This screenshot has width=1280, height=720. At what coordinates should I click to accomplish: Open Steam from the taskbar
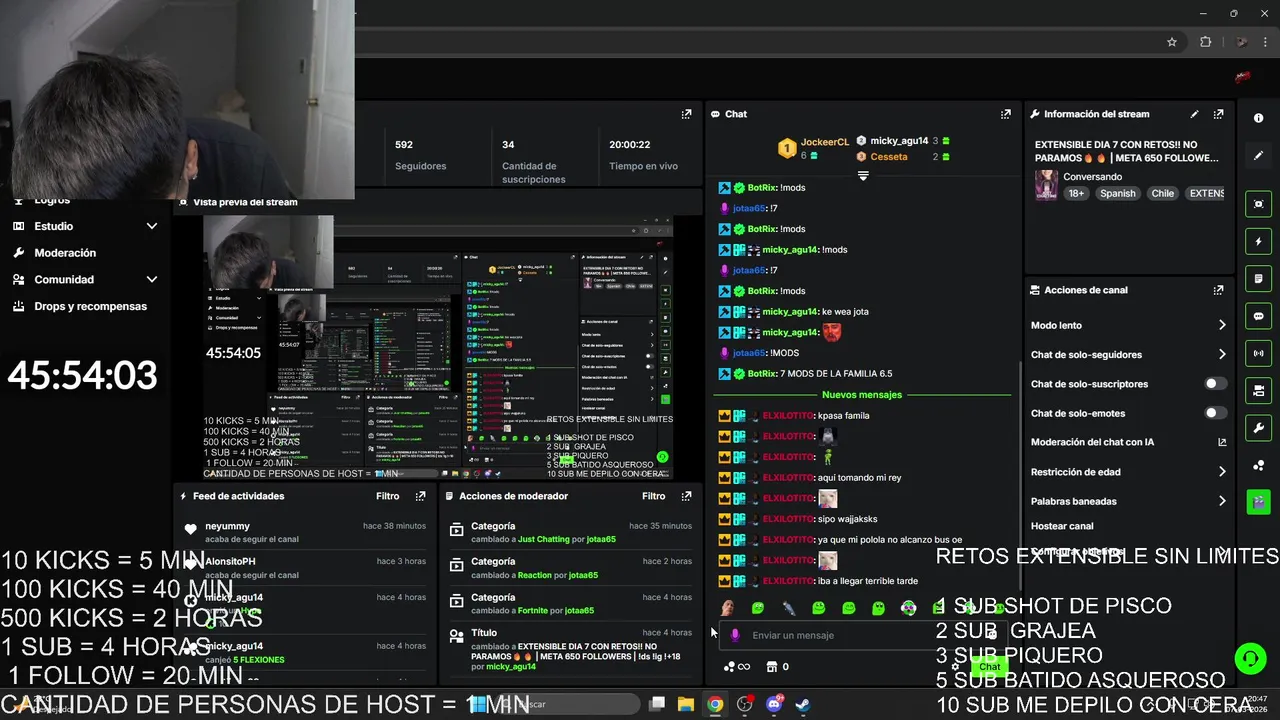pyautogui.click(x=803, y=704)
